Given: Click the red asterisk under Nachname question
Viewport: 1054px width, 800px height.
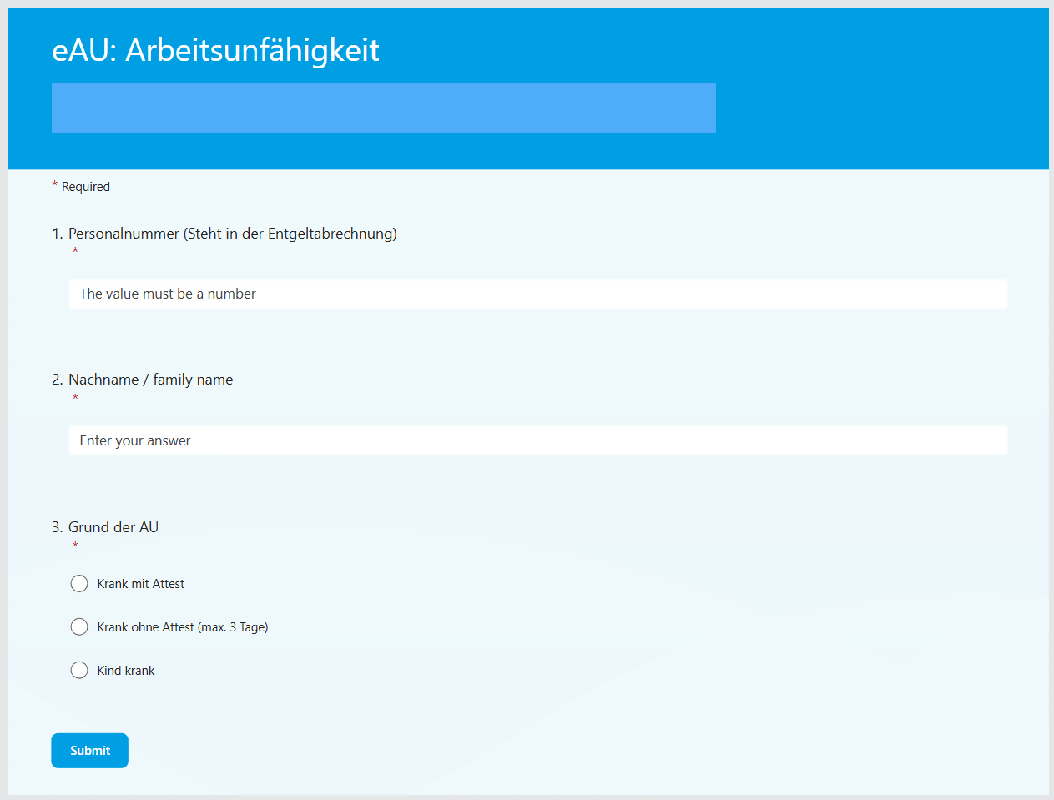Looking at the screenshot, I should pyautogui.click(x=75, y=398).
